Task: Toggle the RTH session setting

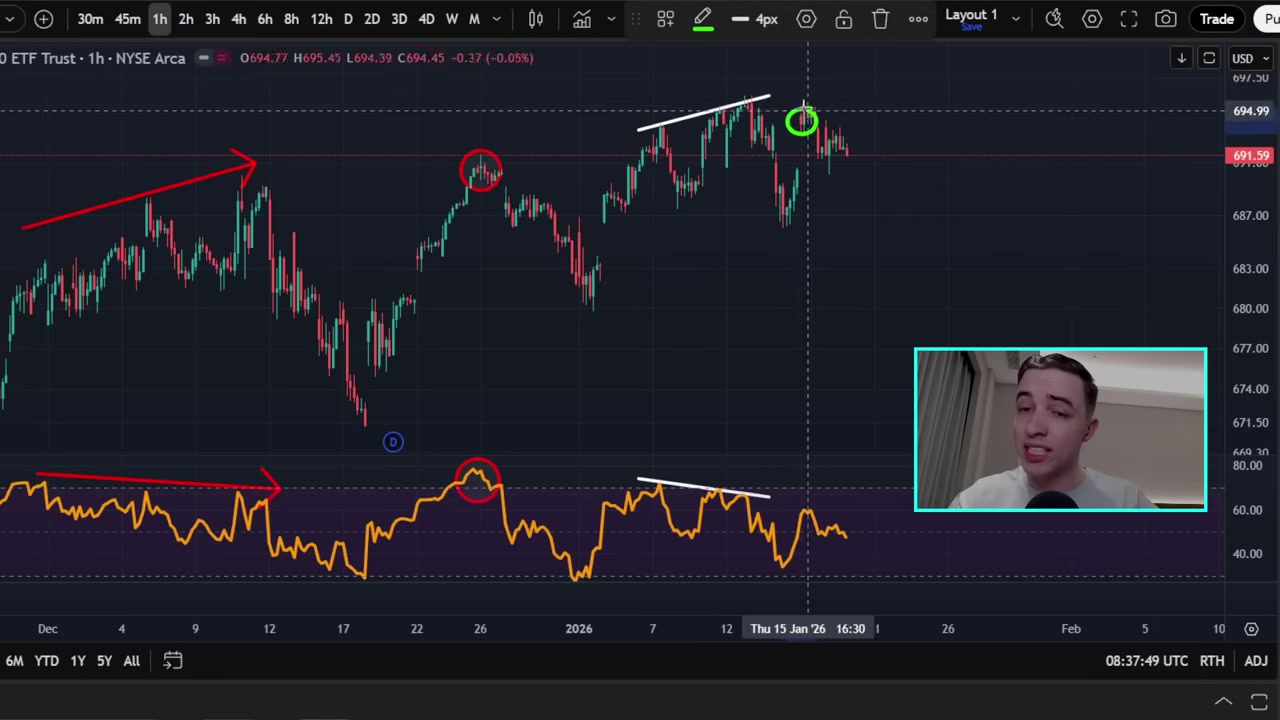Action: 1211,660
